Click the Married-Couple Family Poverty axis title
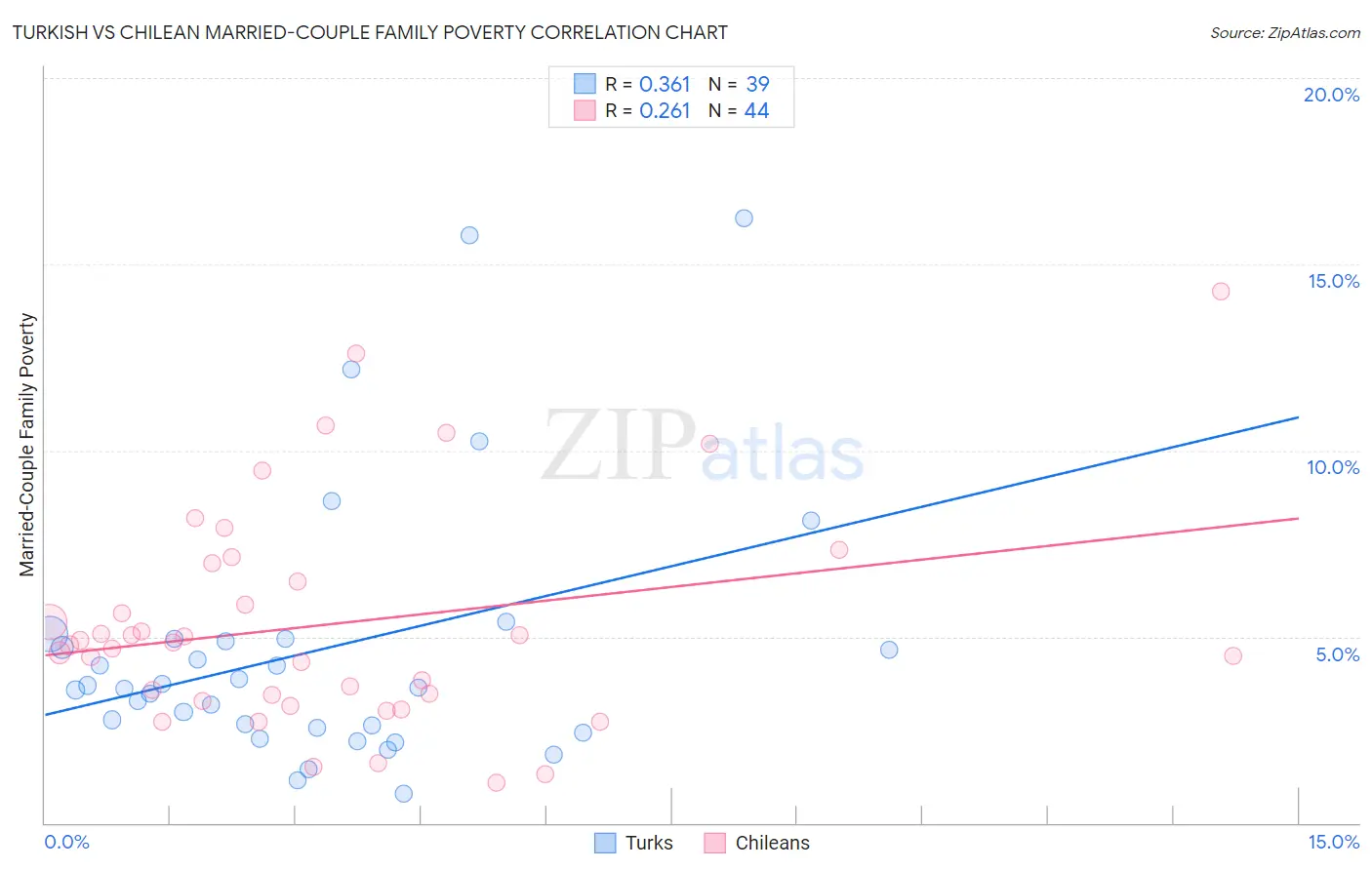1372x870 pixels. click(26, 445)
